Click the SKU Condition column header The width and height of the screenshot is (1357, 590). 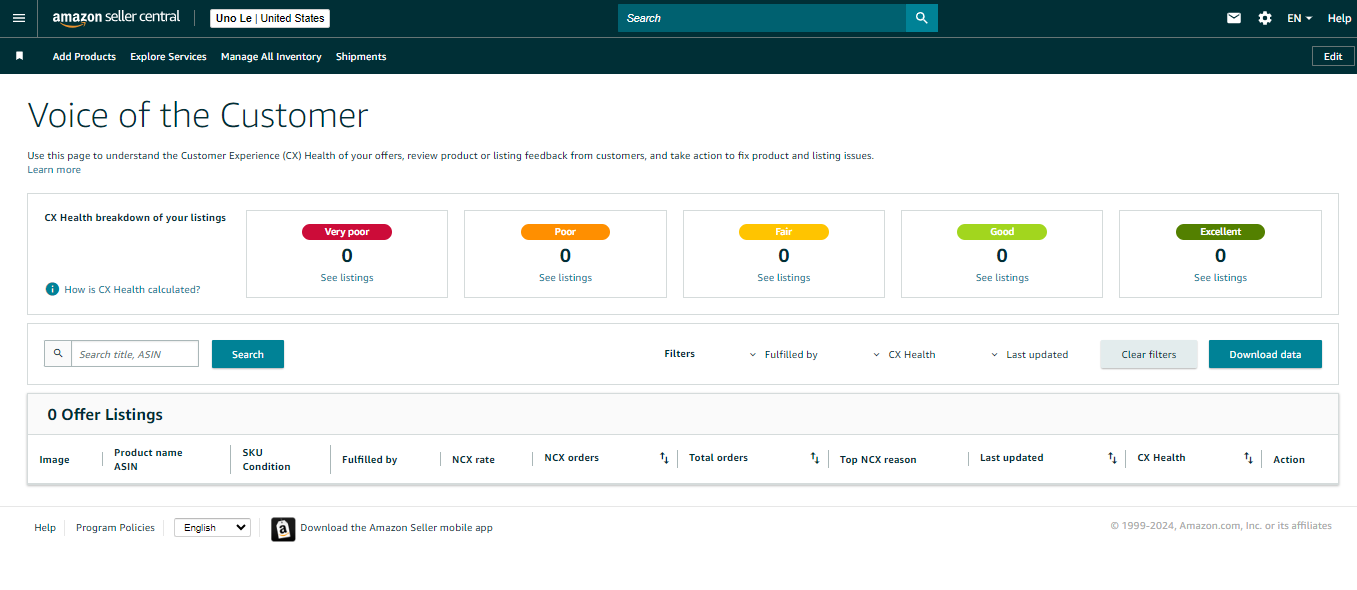266,459
